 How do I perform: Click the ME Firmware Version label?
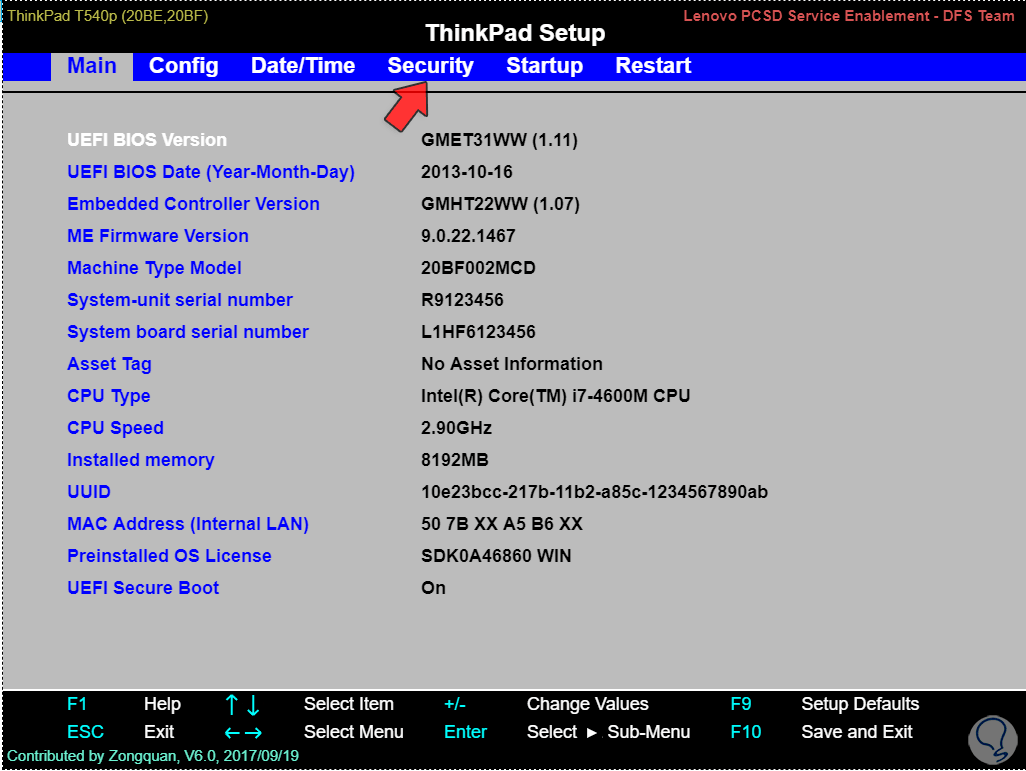pos(158,236)
